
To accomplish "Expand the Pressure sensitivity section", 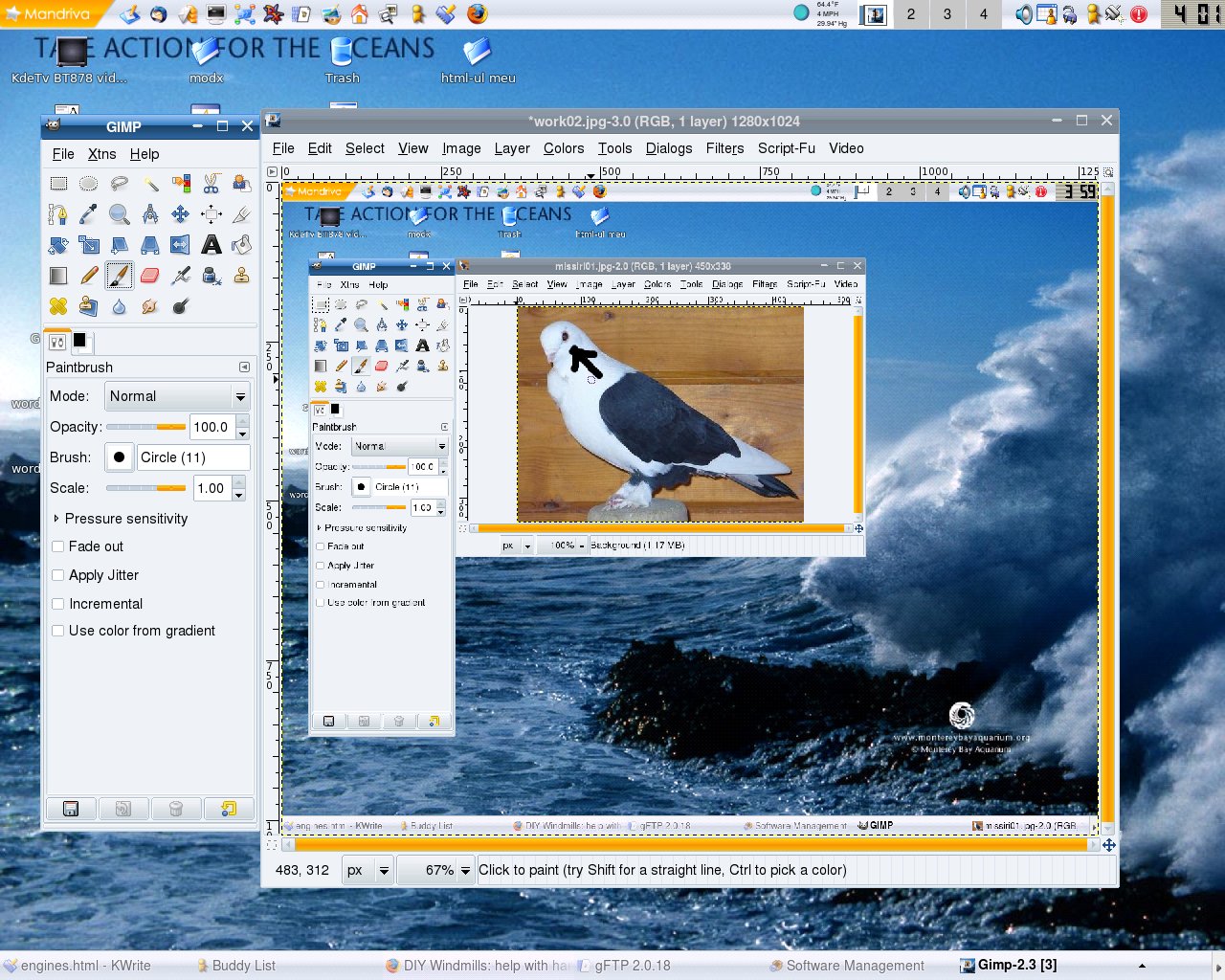I will [x=56, y=519].
